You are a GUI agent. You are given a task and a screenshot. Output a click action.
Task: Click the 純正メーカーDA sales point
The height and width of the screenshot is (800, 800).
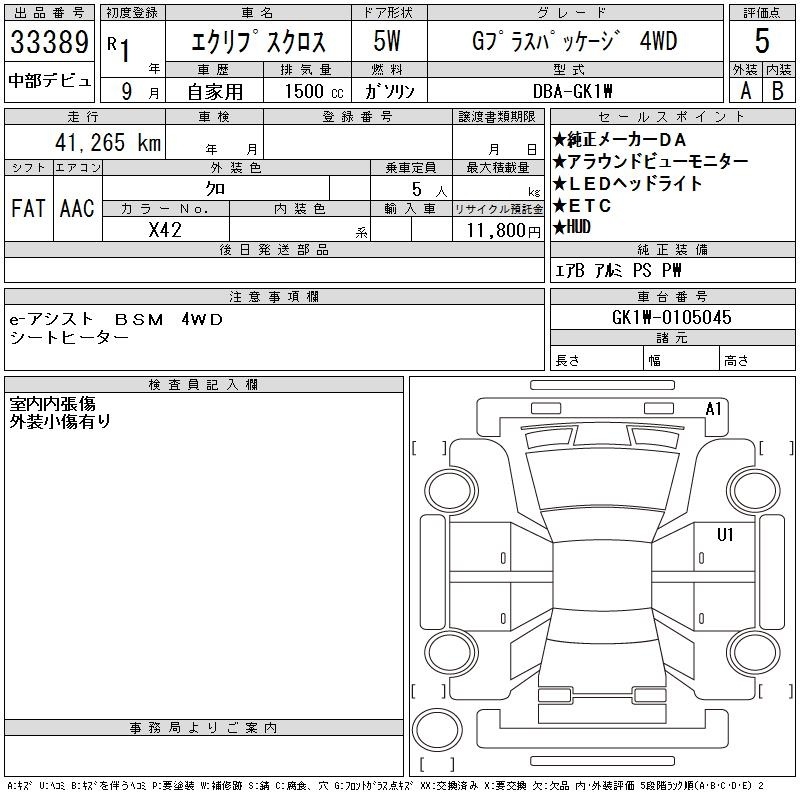tap(620, 140)
